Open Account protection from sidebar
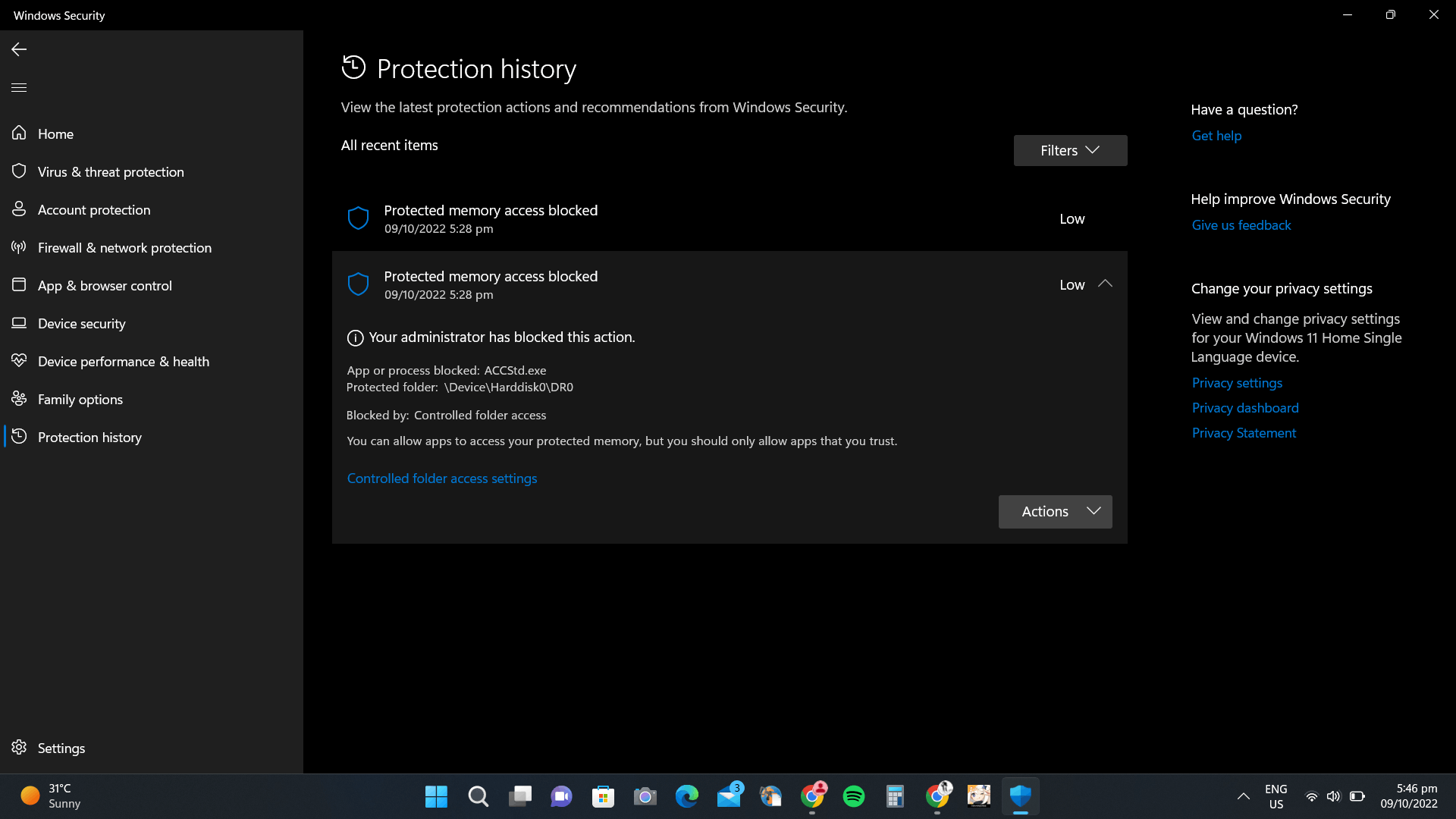 click(93, 209)
